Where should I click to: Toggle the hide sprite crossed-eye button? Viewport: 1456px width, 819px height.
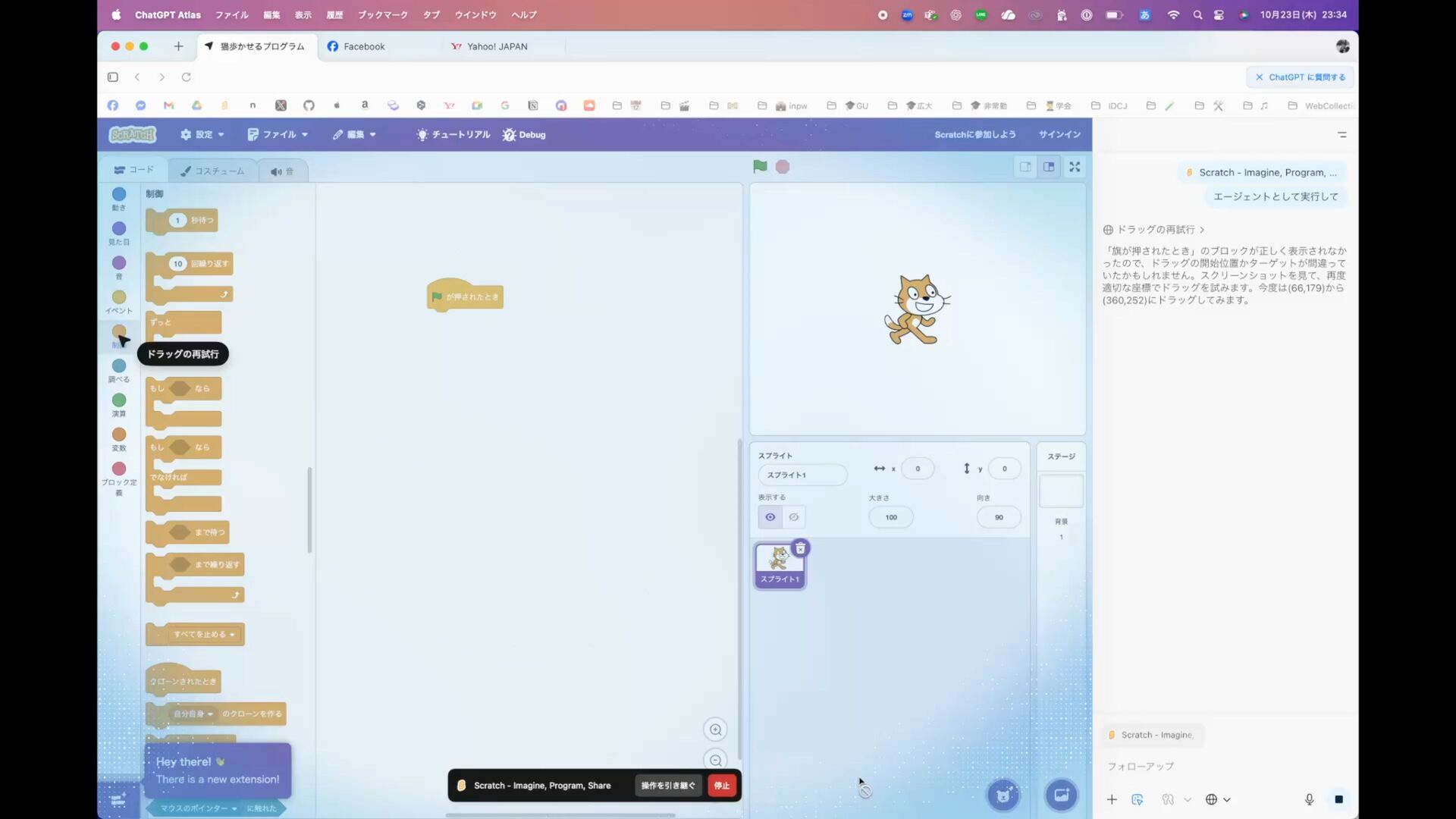794,517
